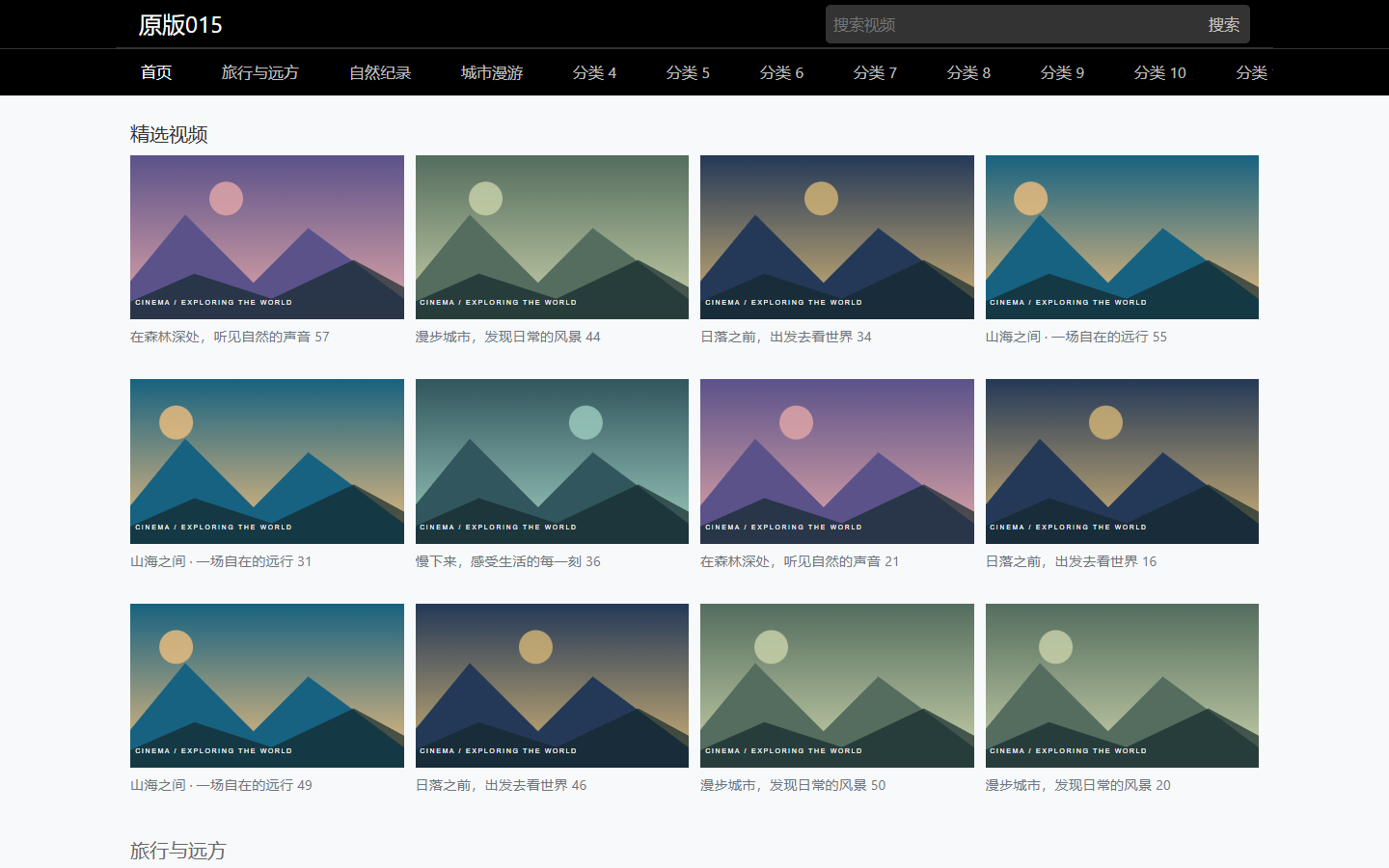Open thumbnail for 山海之间 video 31
This screenshot has width=1389, height=868.
[x=267, y=461]
